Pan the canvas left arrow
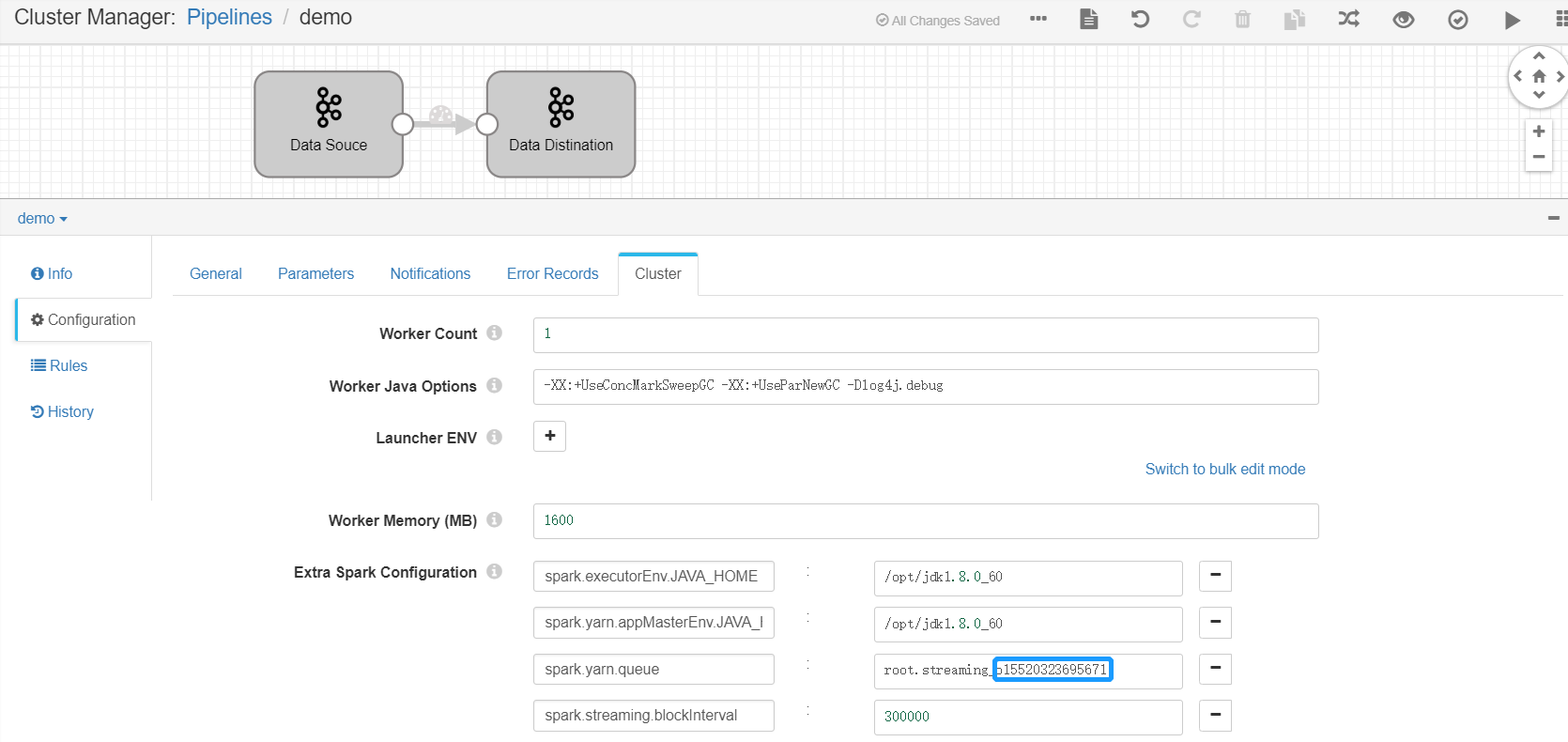 1518,76
